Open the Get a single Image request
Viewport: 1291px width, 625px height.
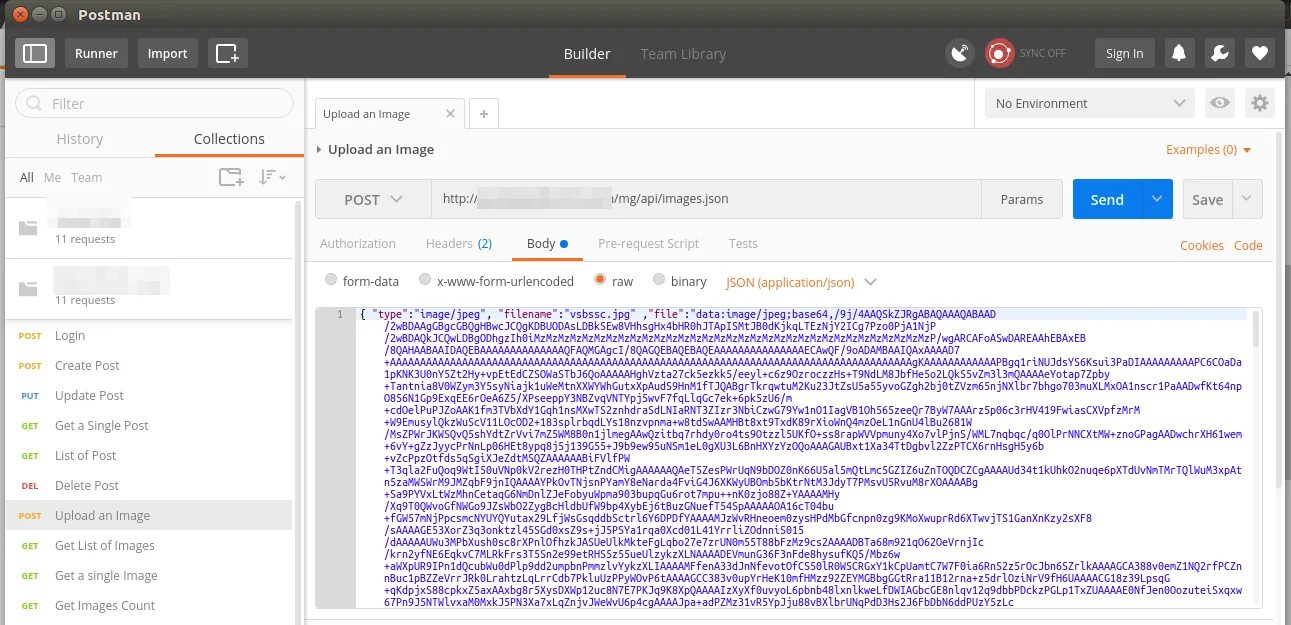[148, 575]
